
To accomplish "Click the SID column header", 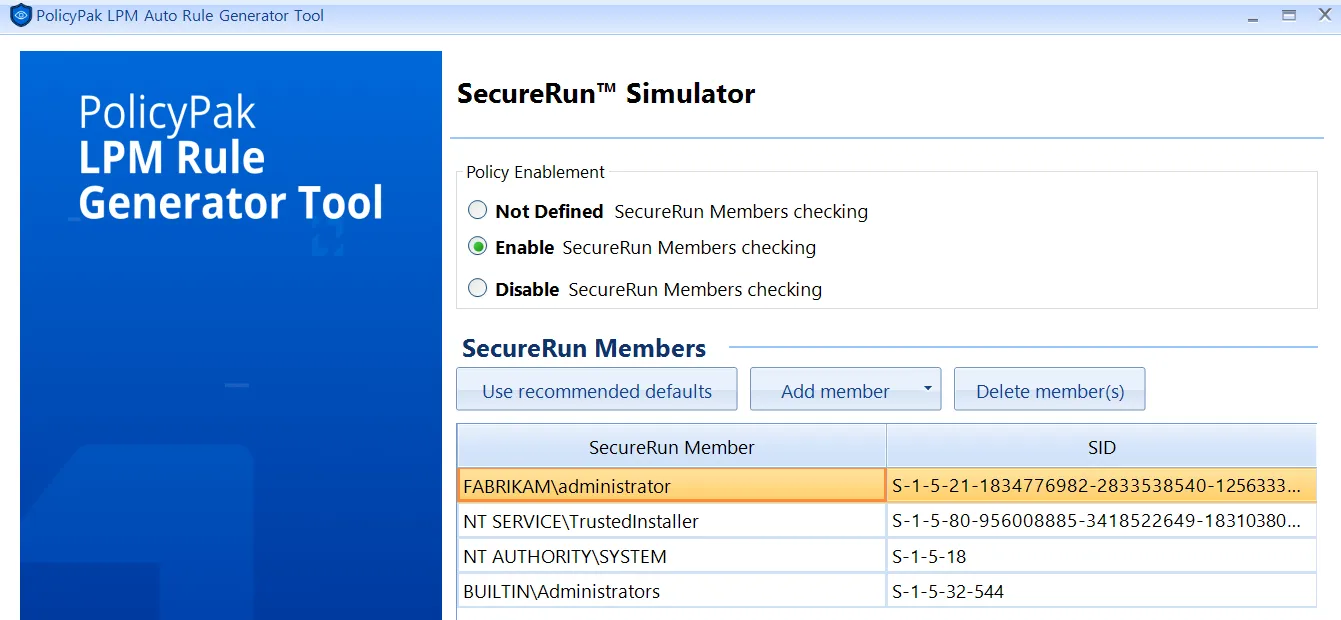I will [x=1100, y=447].
